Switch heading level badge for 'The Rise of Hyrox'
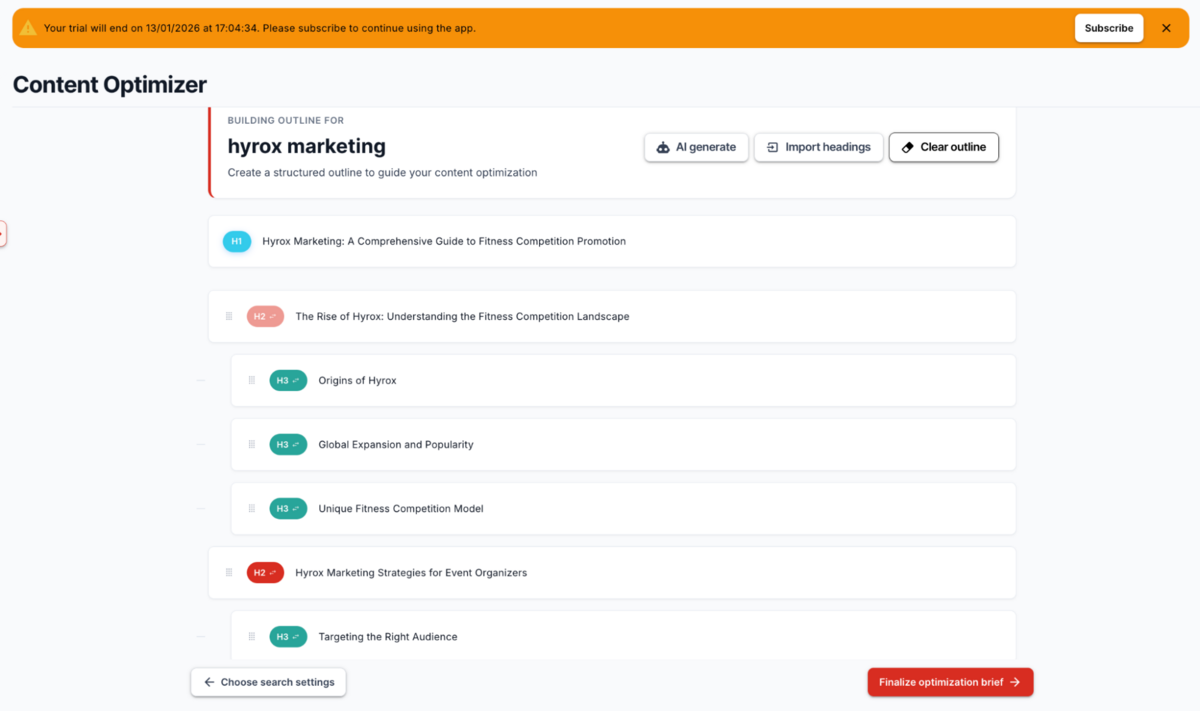The width and height of the screenshot is (1200, 711). coord(265,317)
